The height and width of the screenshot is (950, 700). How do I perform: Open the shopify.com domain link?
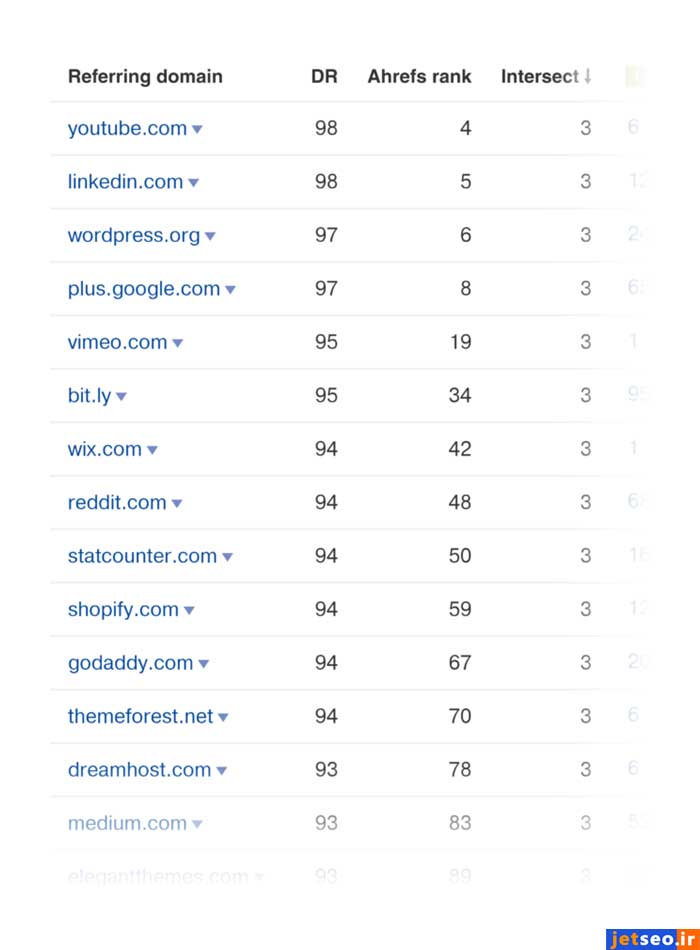123,610
